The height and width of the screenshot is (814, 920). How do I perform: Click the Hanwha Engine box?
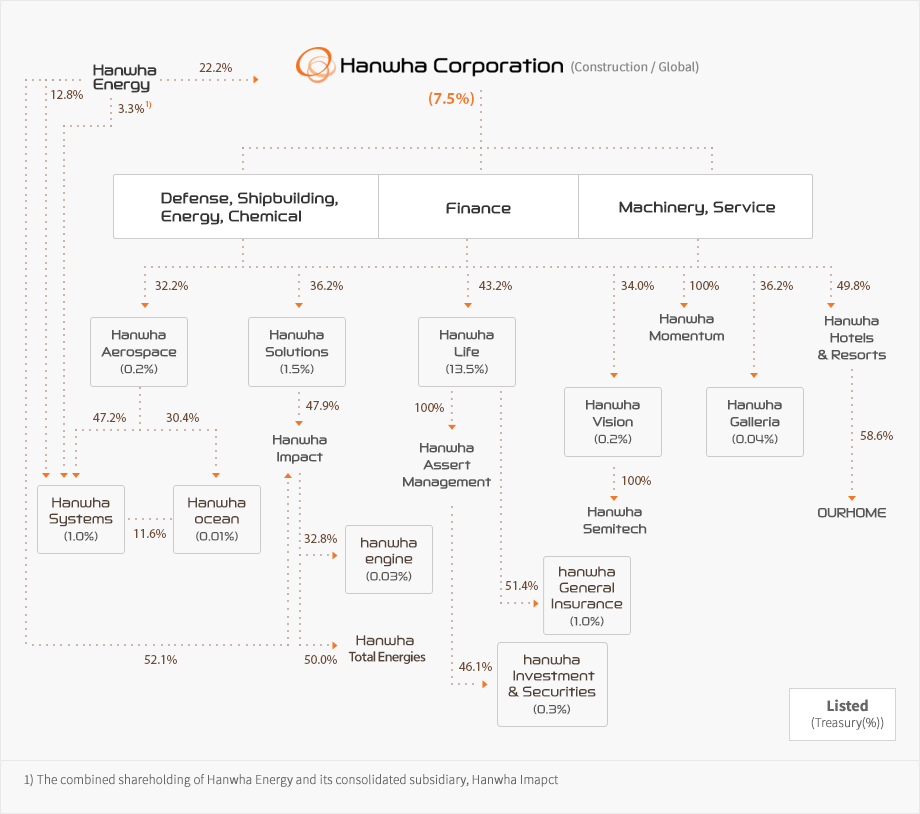coord(388,559)
